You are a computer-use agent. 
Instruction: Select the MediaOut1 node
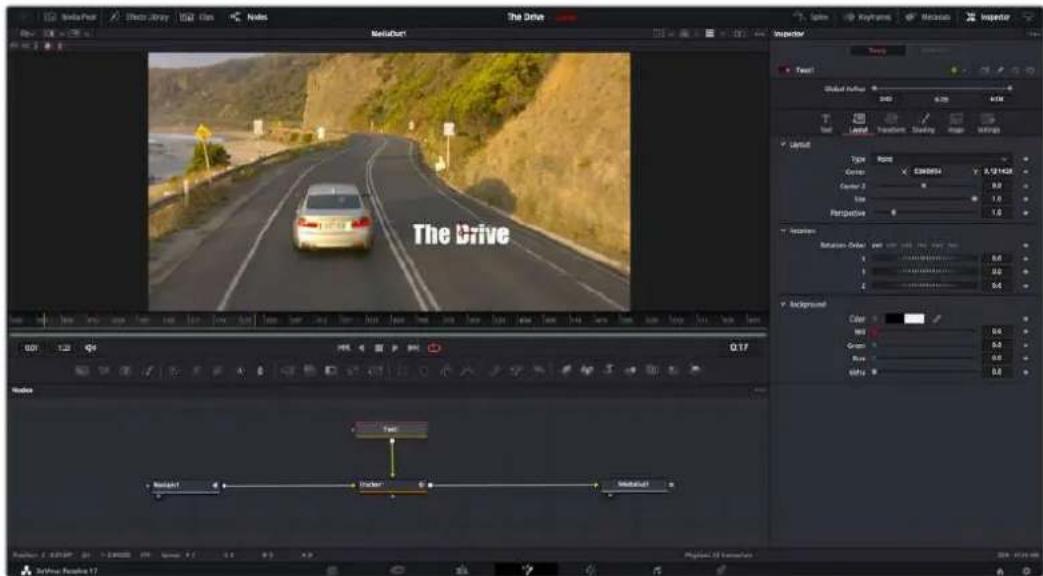(x=634, y=485)
